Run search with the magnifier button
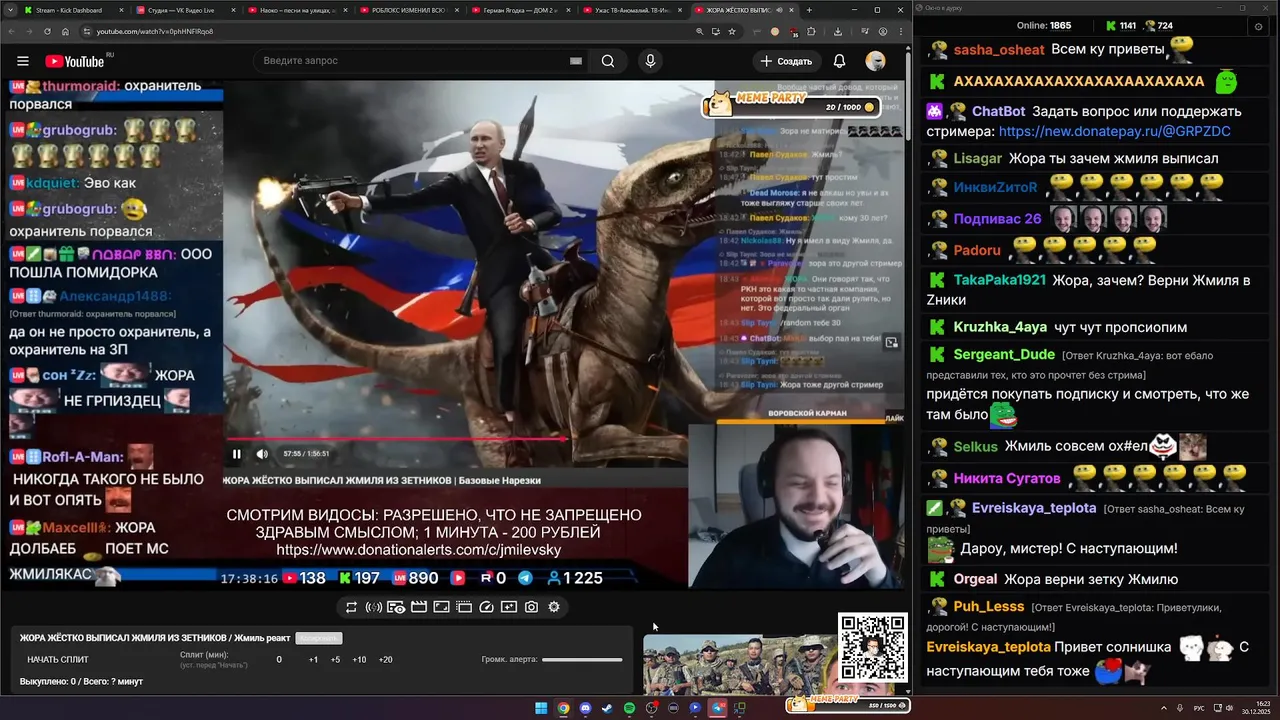1280x720 pixels. [608, 61]
